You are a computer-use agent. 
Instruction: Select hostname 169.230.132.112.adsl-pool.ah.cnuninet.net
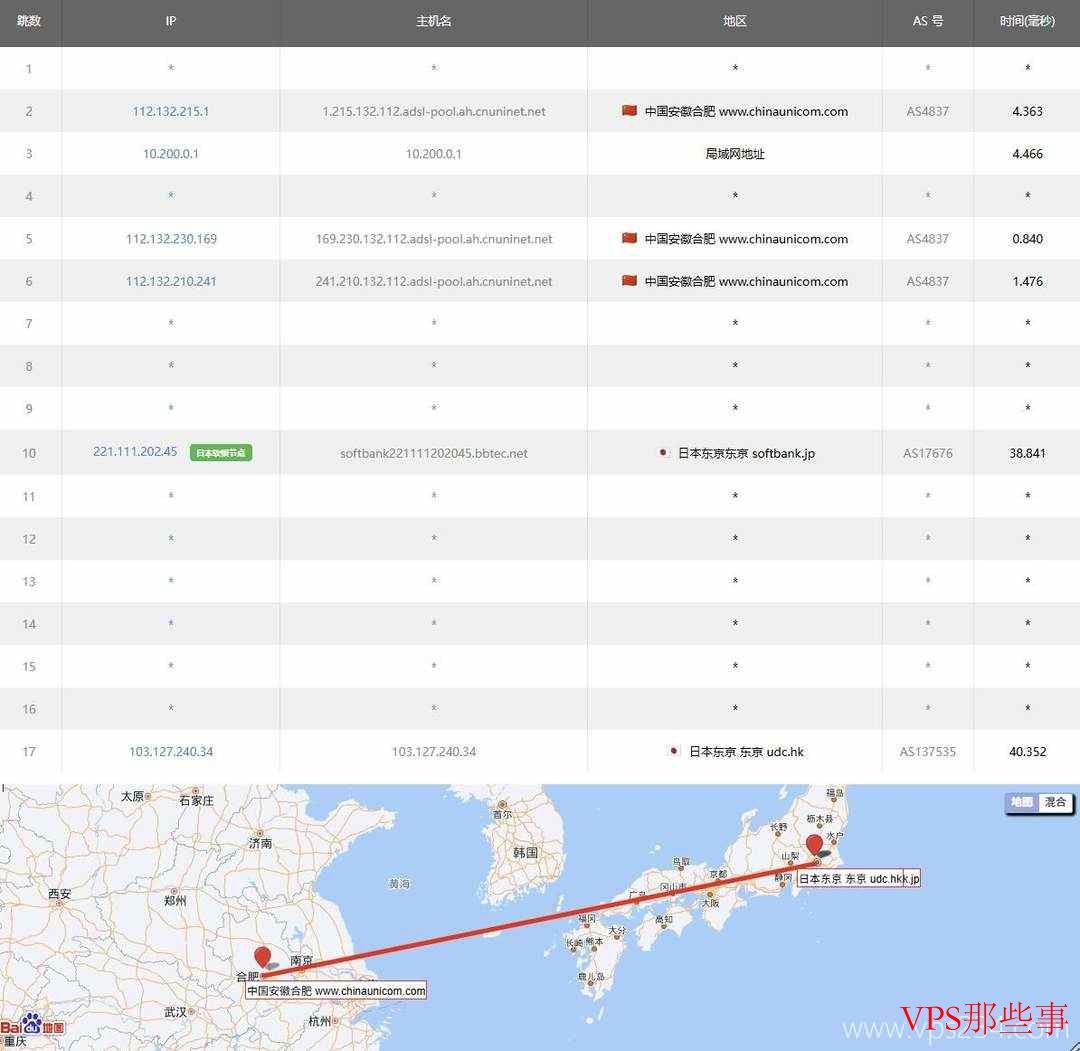click(x=434, y=239)
